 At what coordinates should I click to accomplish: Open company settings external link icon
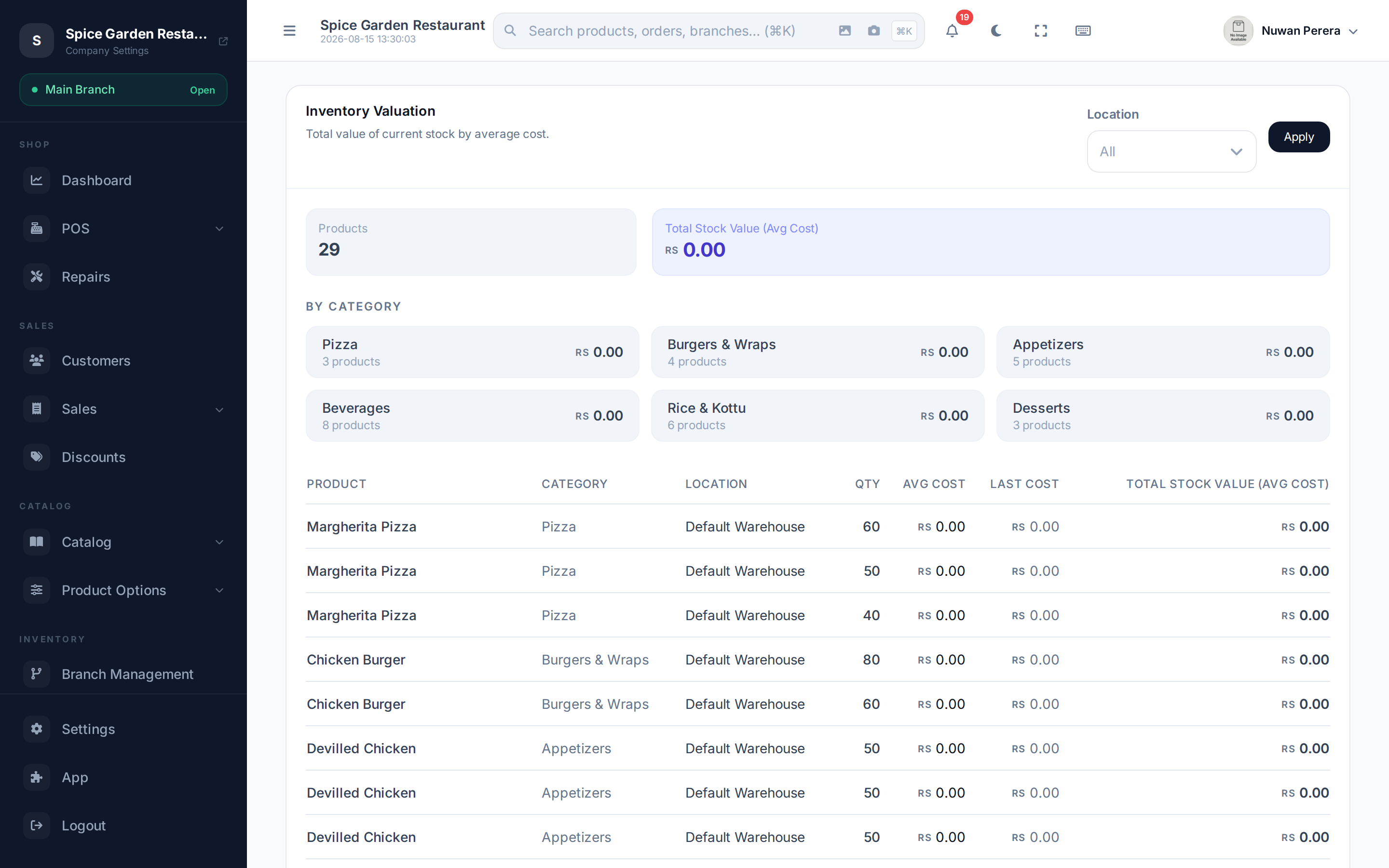223,41
